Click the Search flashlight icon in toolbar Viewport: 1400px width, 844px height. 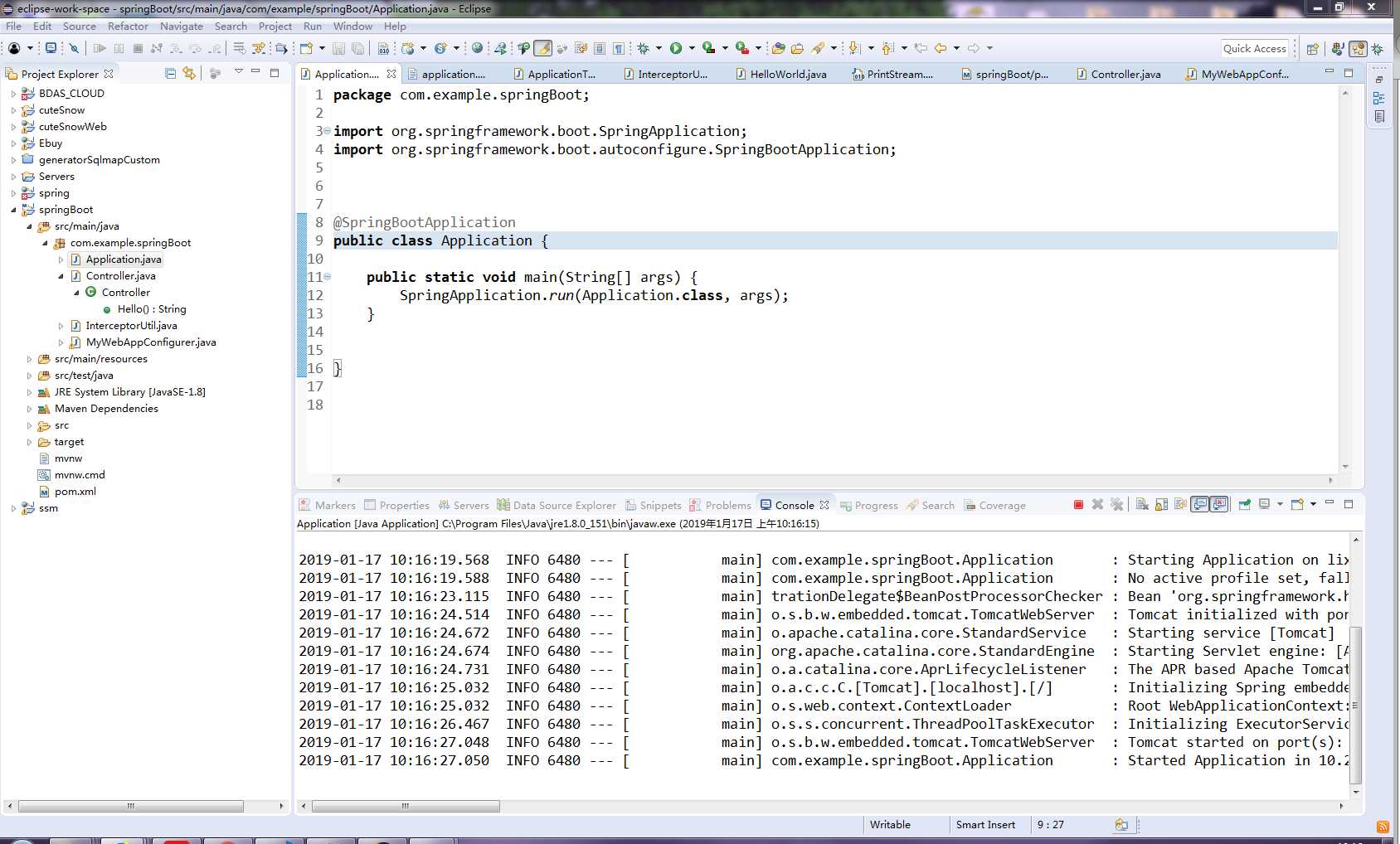[x=819, y=48]
